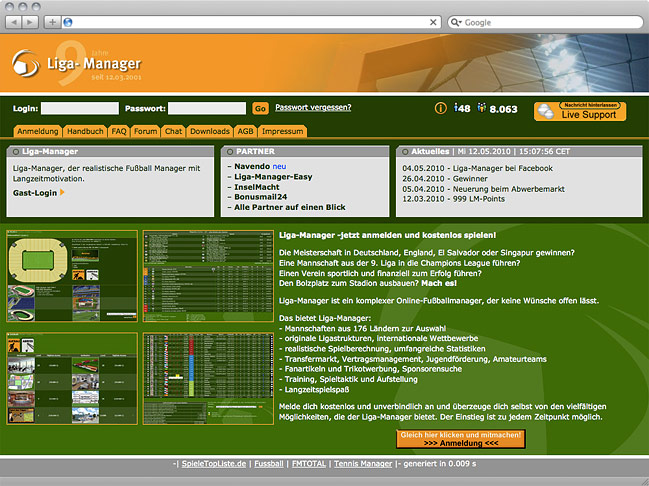Click the stadium pitch screenshot thumbnail
Image resolution: width=649 pixels, height=486 pixels.
[72, 276]
